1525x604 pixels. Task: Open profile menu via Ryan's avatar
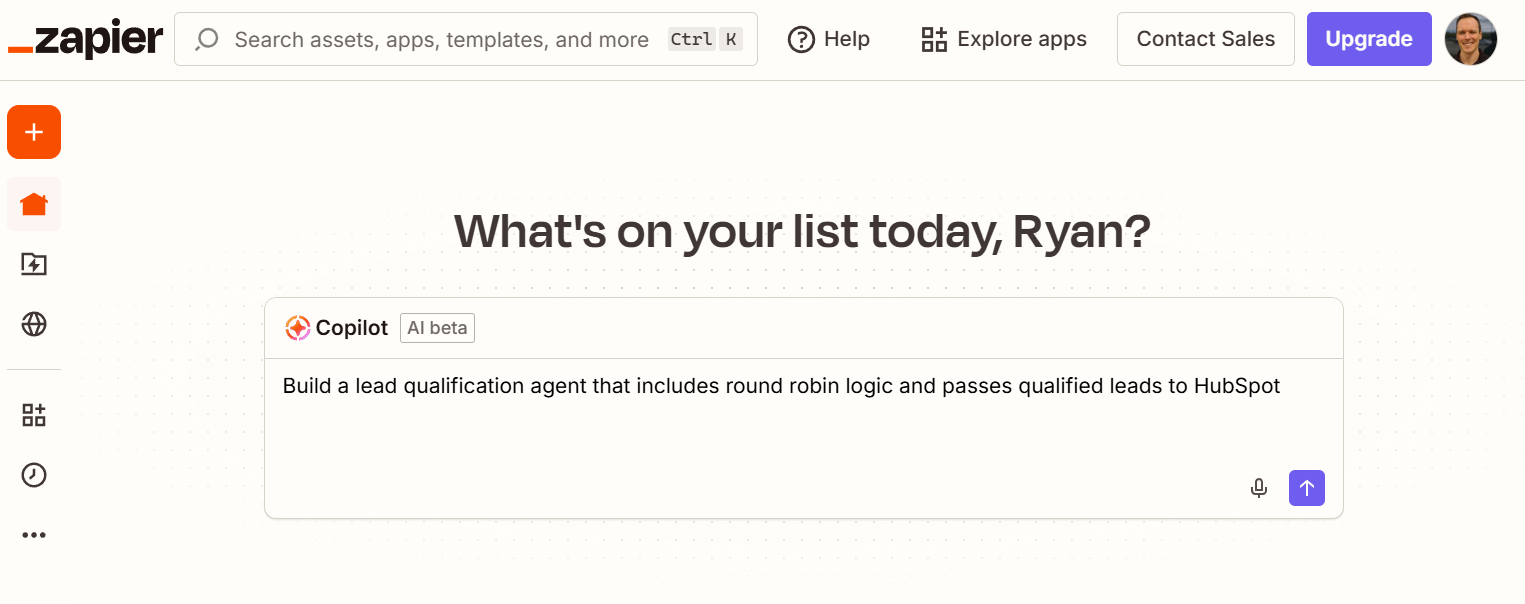pyautogui.click(x=1470, y=38)
